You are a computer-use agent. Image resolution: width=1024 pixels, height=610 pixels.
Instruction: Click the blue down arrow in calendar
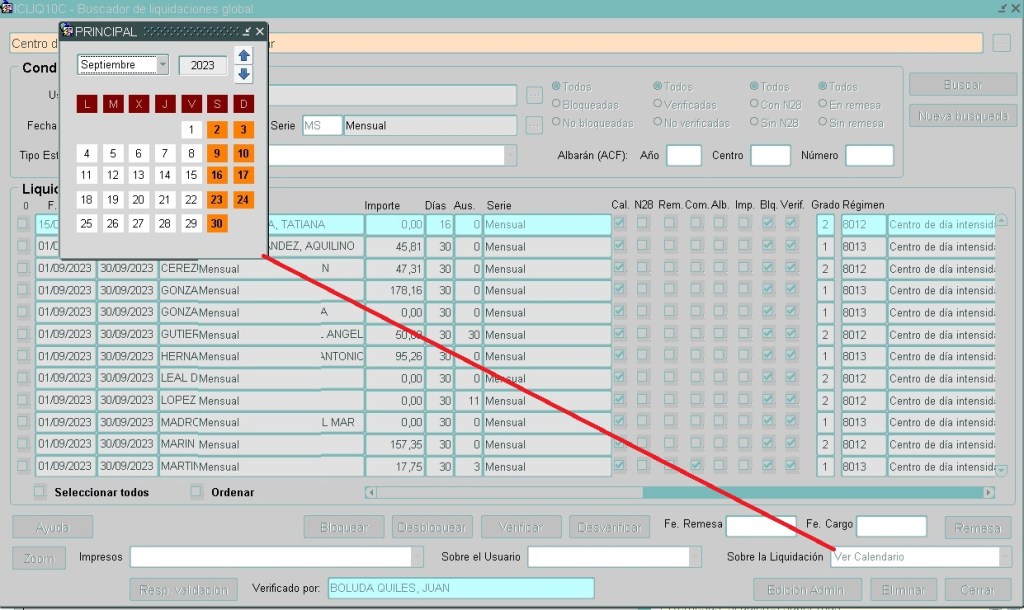click(244, 75)
